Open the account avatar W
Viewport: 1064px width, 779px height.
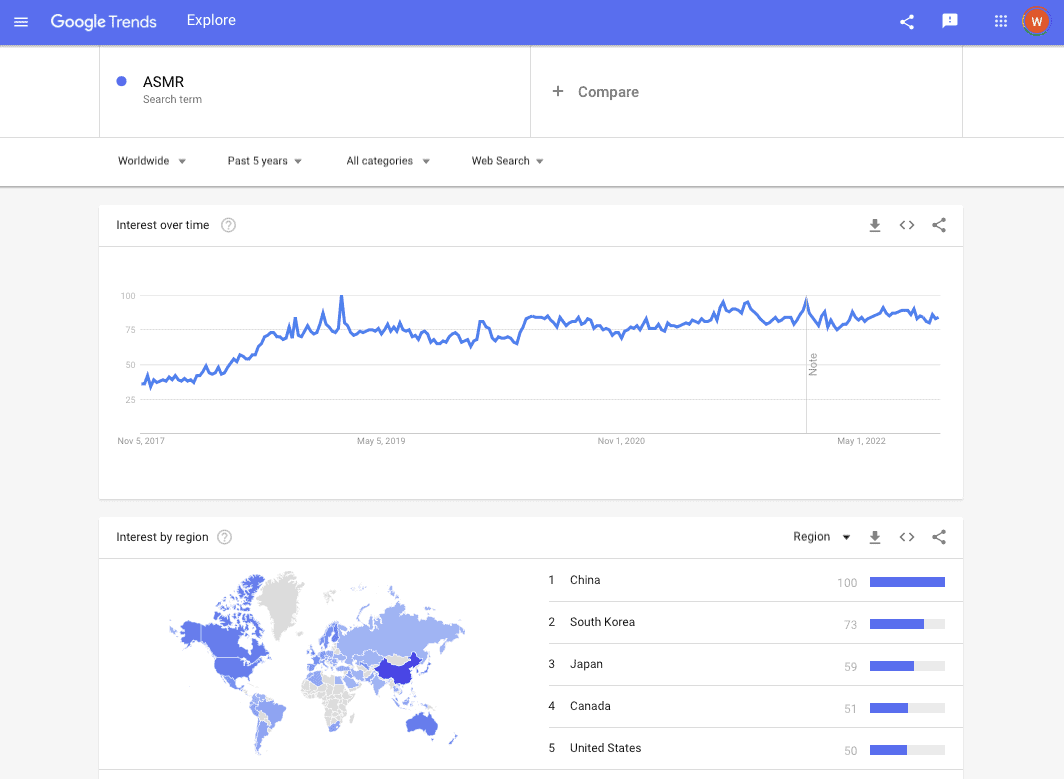(1036, 22)
